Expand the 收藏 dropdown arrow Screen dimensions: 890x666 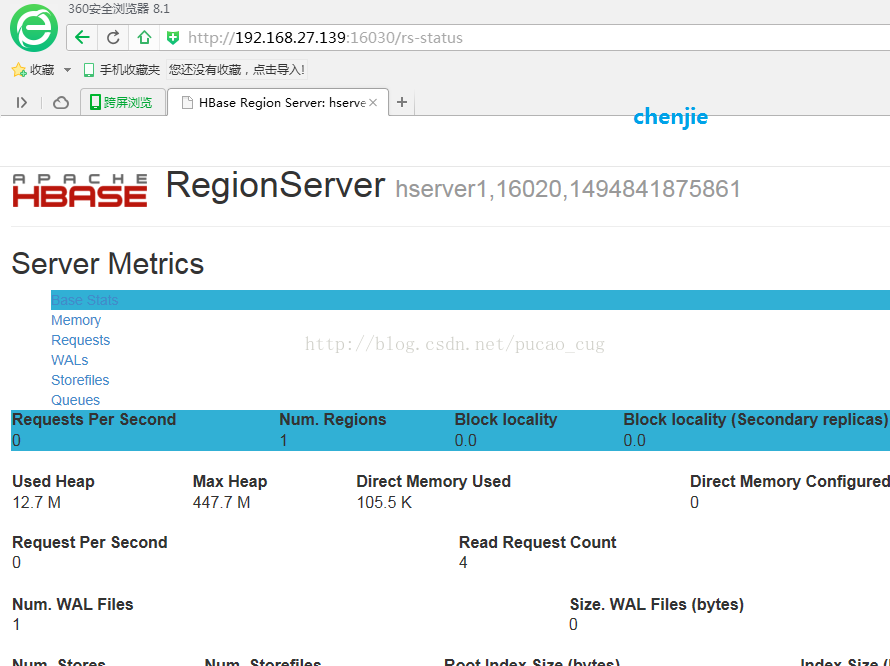[x=67, y=70]
